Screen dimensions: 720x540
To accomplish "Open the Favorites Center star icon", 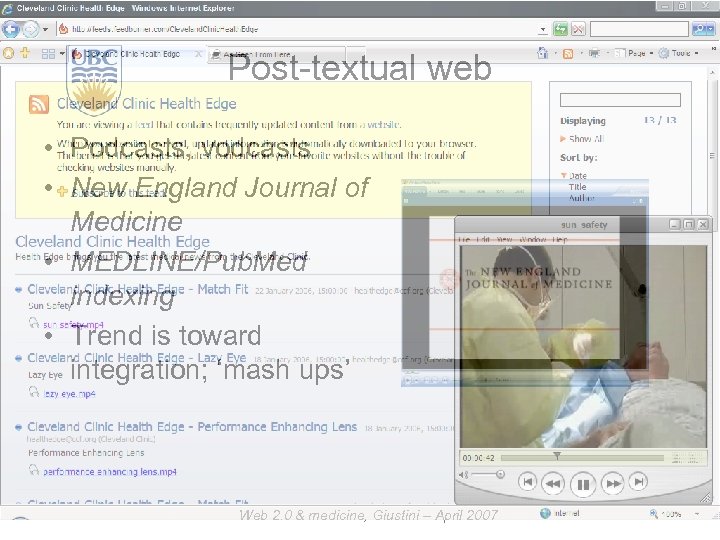I will point(8,53).
